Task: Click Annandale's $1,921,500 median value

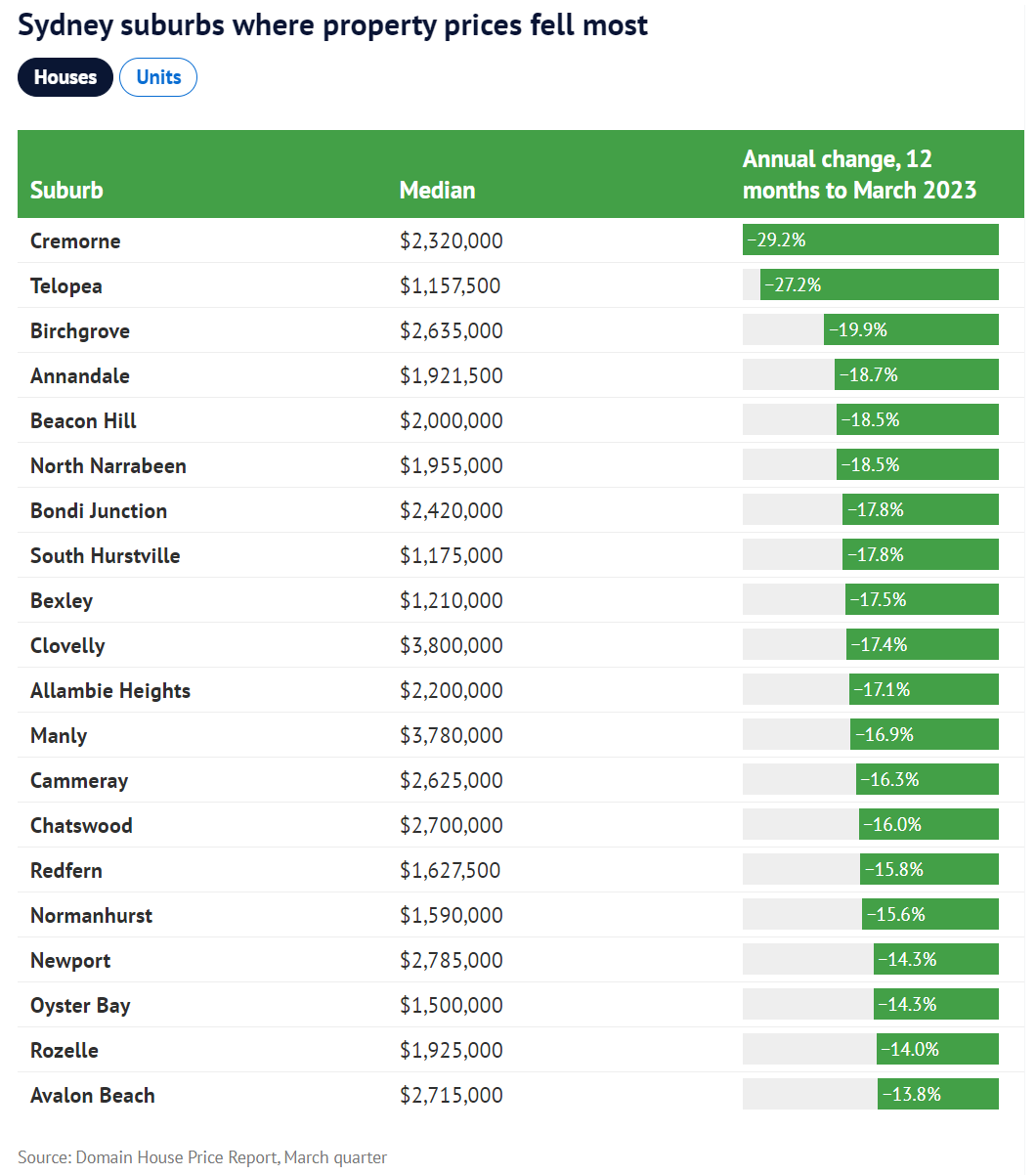Action: [x=451, y=375]
